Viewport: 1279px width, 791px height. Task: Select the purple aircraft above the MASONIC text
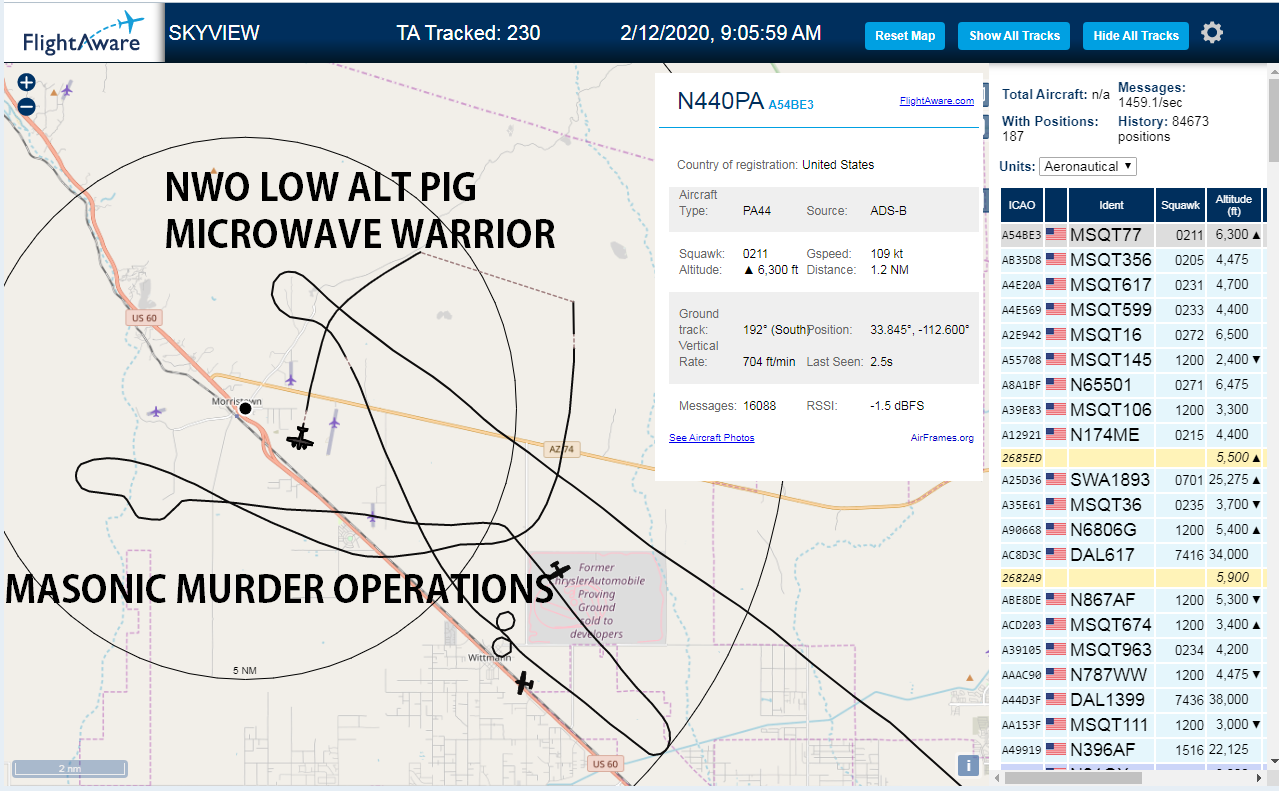coord(372,515)
